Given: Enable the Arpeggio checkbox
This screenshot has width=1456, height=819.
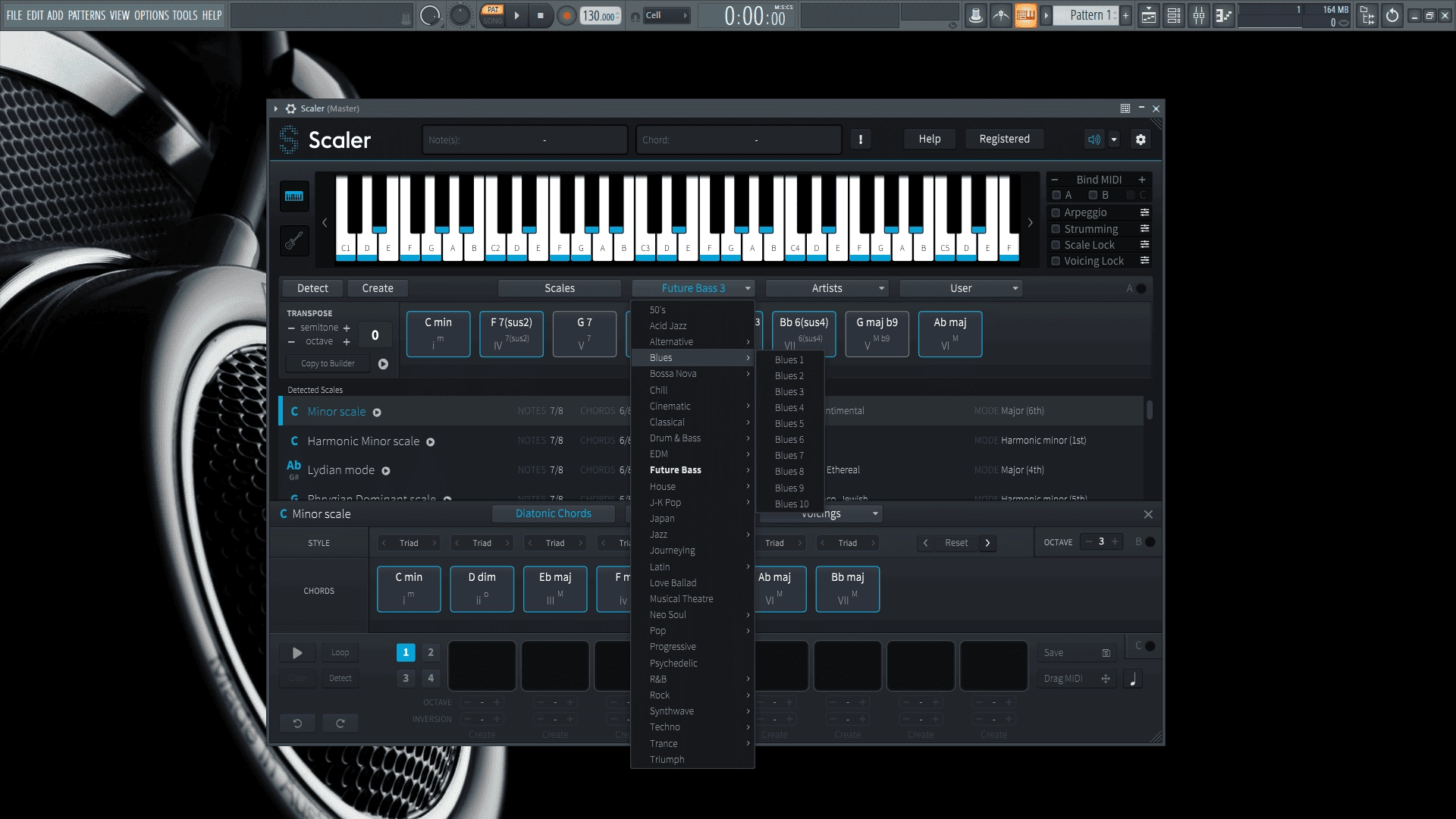Looking at the screenshot, I should point(1055,212).
